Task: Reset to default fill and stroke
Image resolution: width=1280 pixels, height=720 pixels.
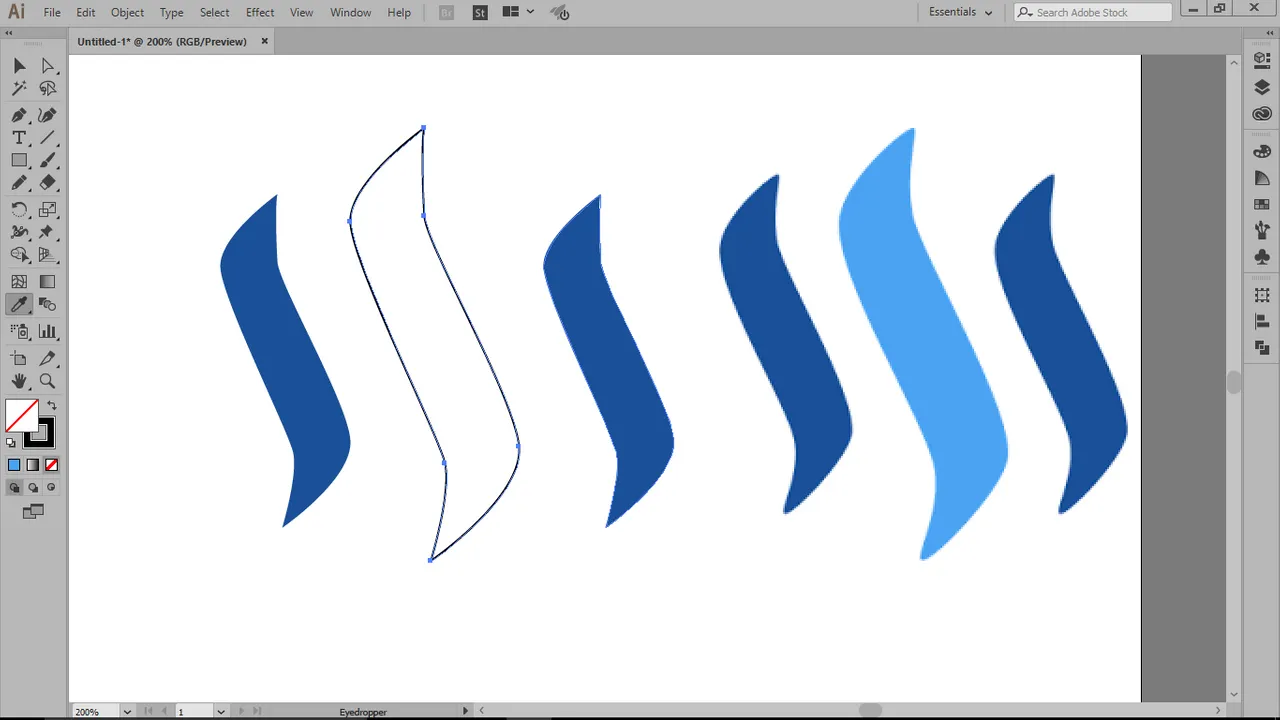Action: 11,442
